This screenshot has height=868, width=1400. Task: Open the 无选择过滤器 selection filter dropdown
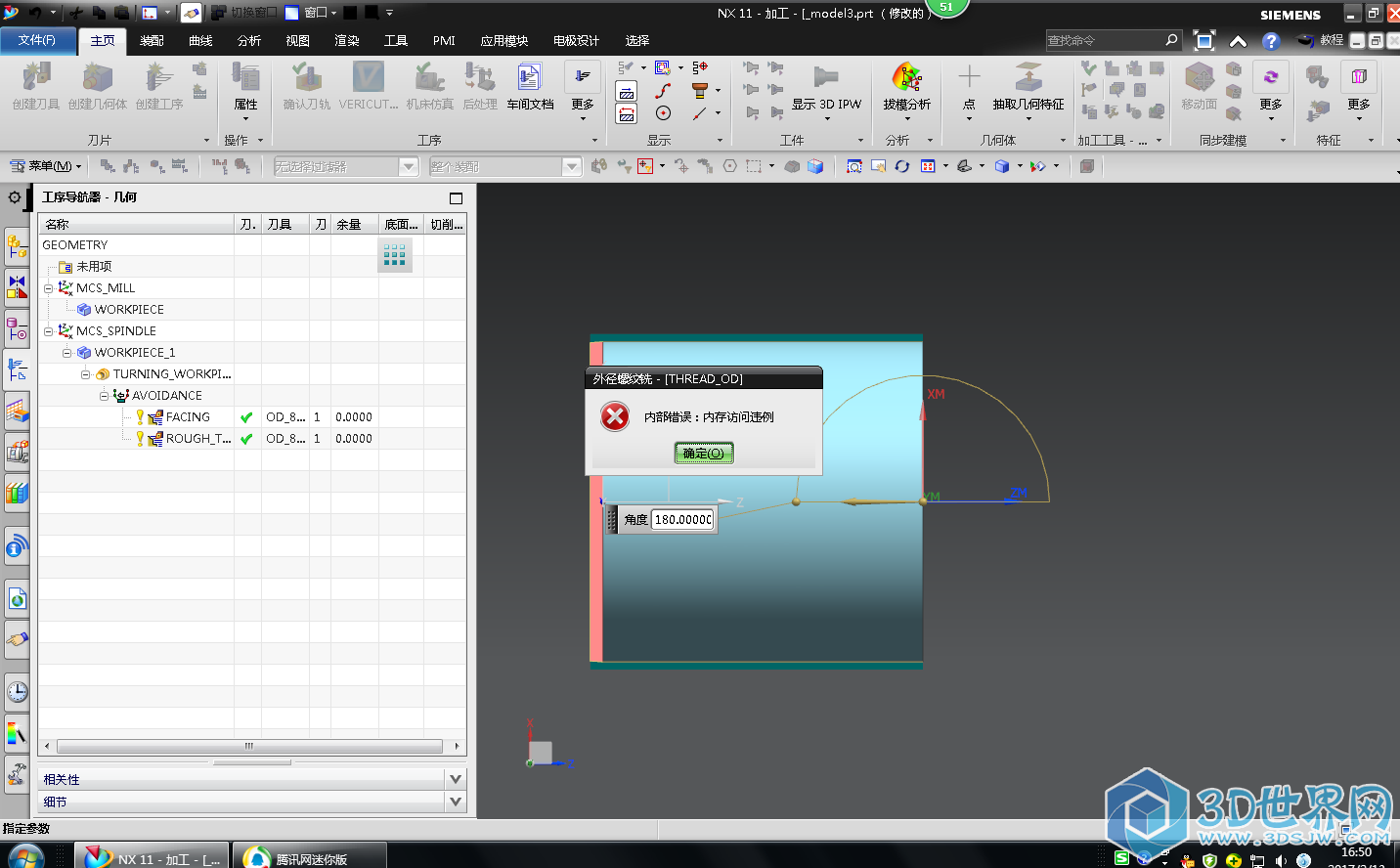[346, 167]
